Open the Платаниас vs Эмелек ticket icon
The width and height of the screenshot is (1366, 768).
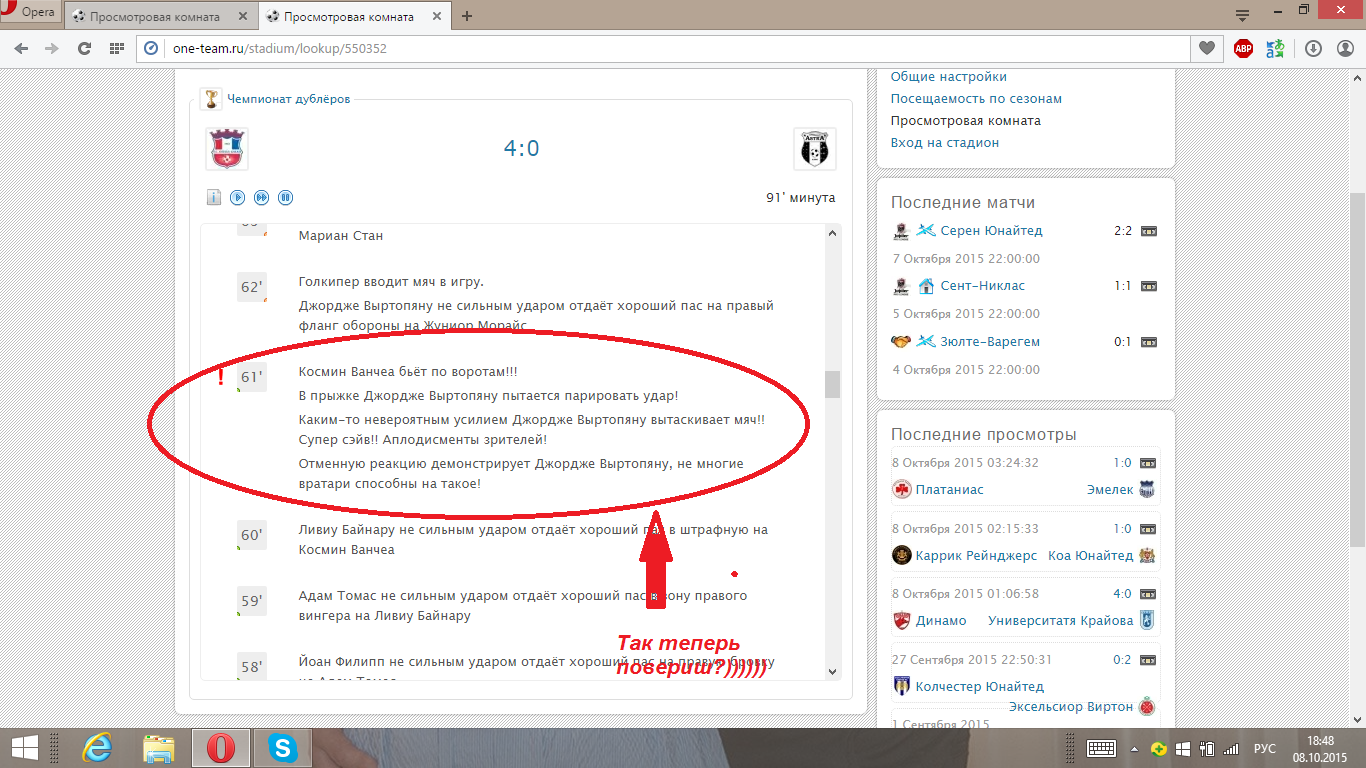pos(1149,463)
